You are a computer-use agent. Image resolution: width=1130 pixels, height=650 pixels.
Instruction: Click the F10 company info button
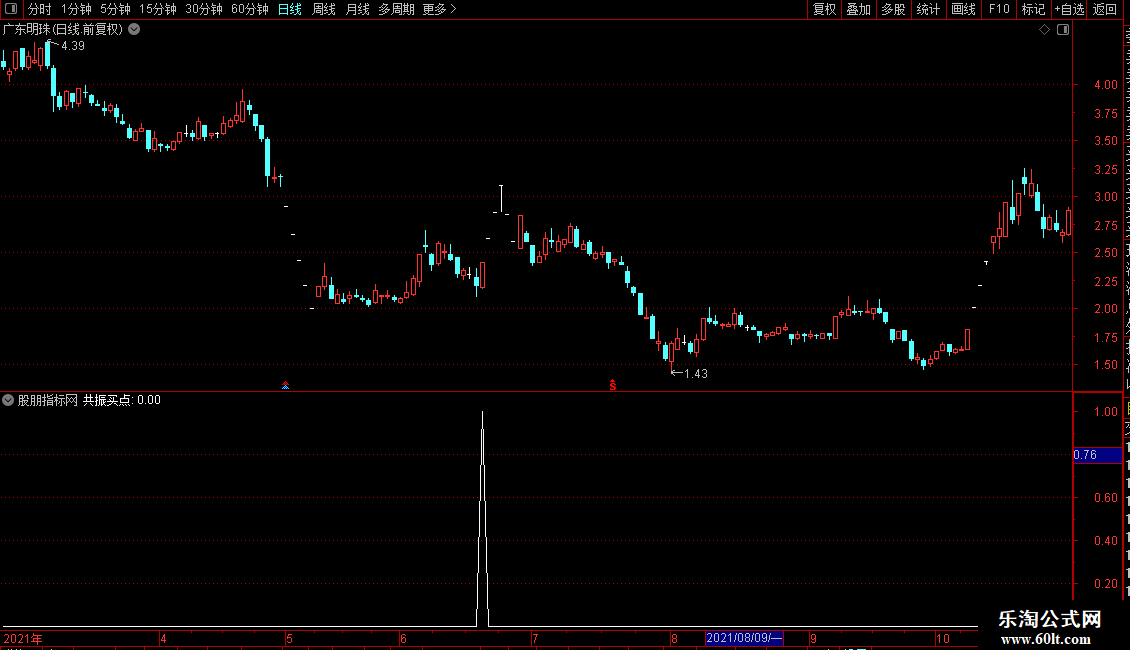[999, 9]
